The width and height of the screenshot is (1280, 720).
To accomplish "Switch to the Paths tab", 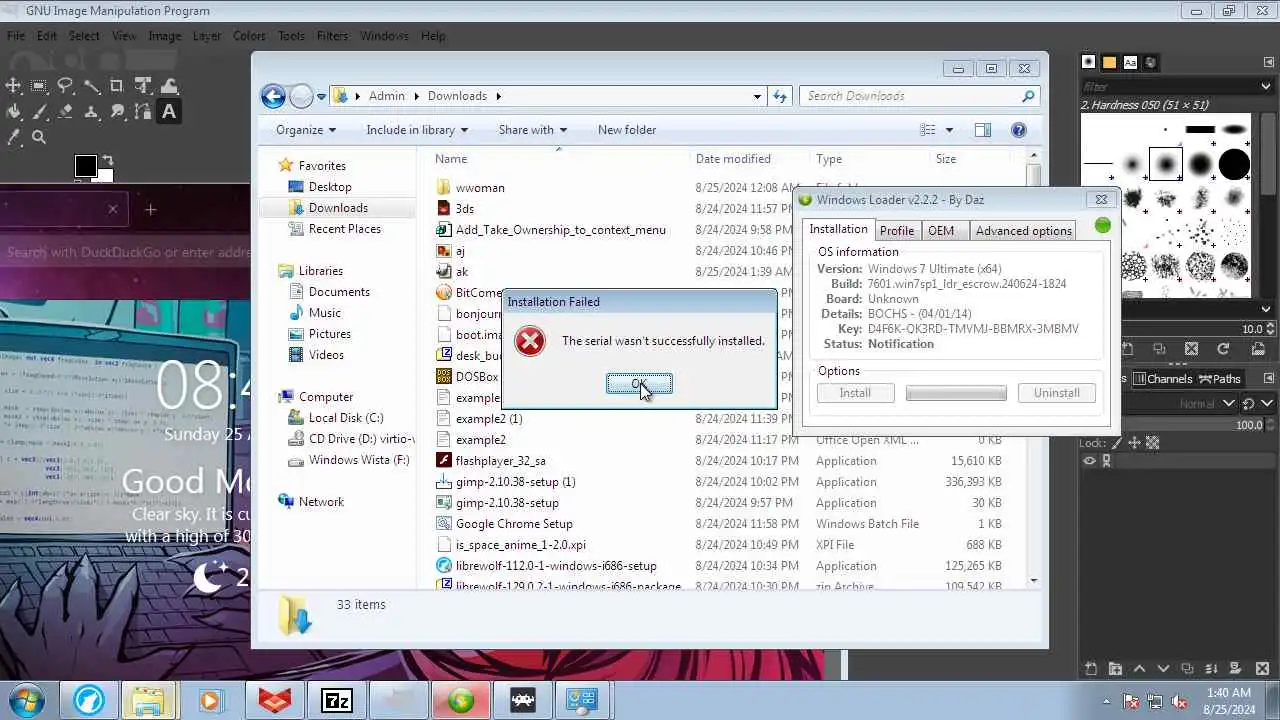I will pos(1219,379).
